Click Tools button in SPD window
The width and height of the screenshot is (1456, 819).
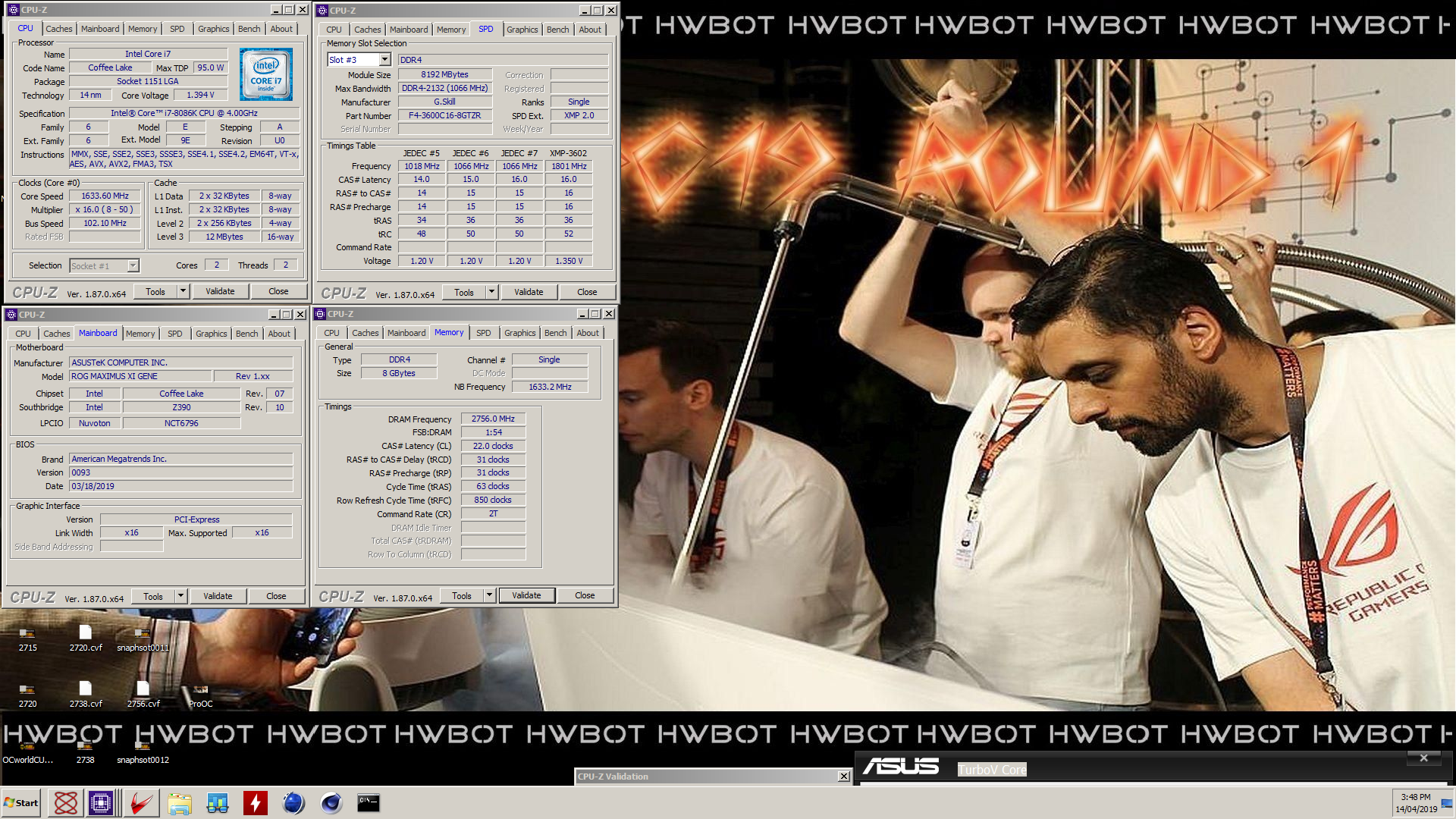(x=464, y=292)
